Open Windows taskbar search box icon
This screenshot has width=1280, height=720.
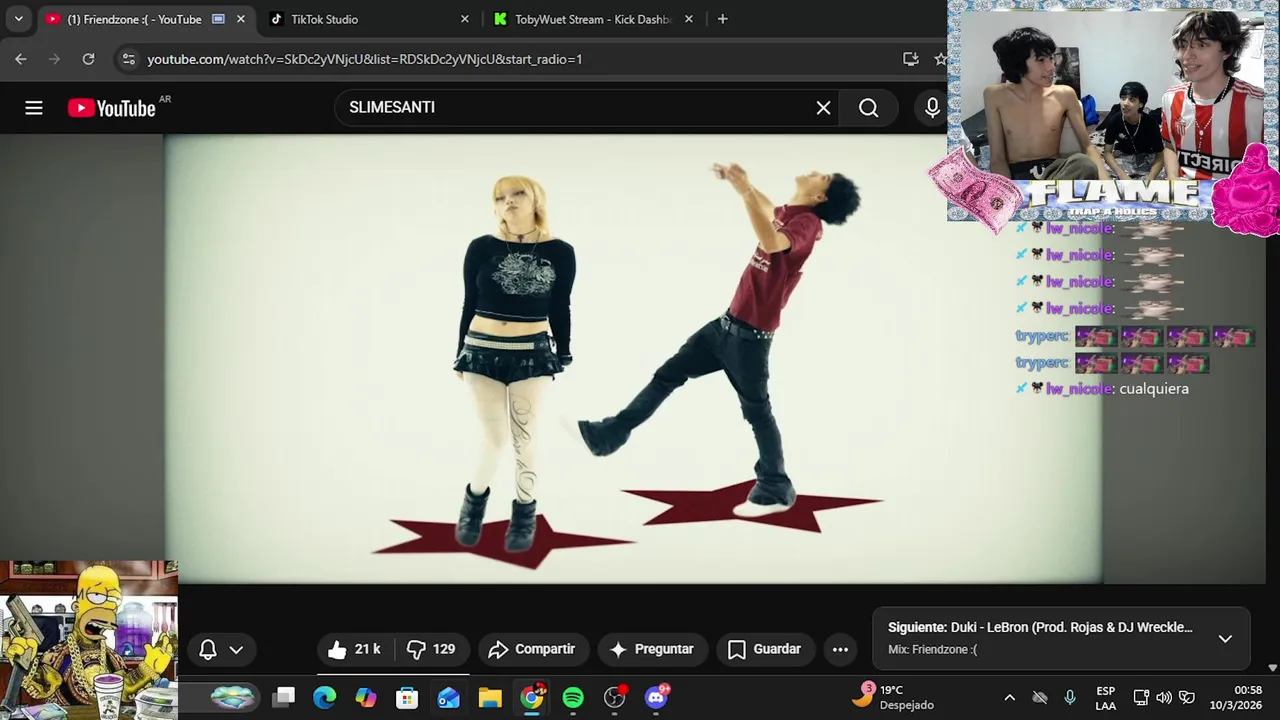232,697
